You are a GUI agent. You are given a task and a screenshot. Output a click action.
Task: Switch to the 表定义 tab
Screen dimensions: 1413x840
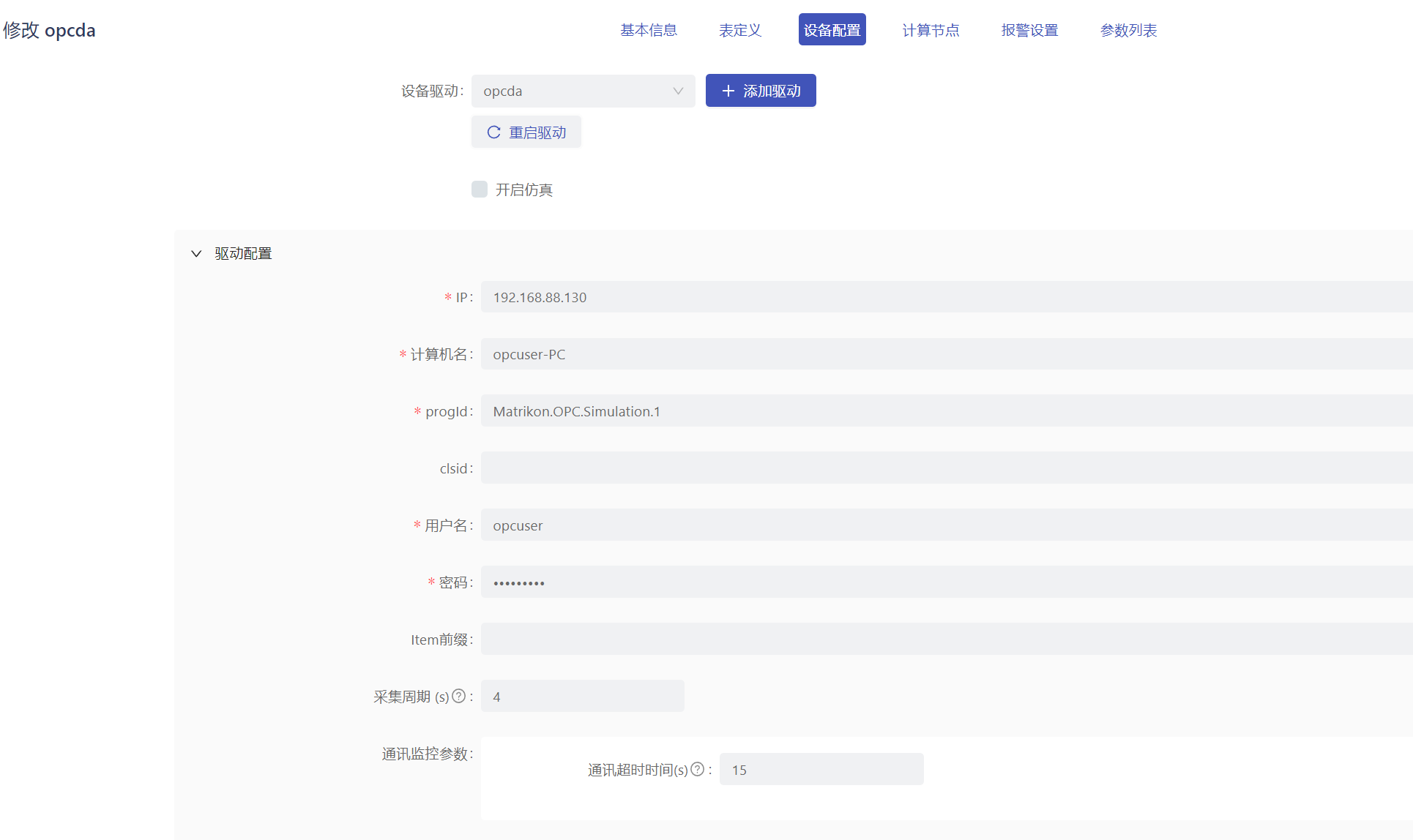(x=740, y=30)
